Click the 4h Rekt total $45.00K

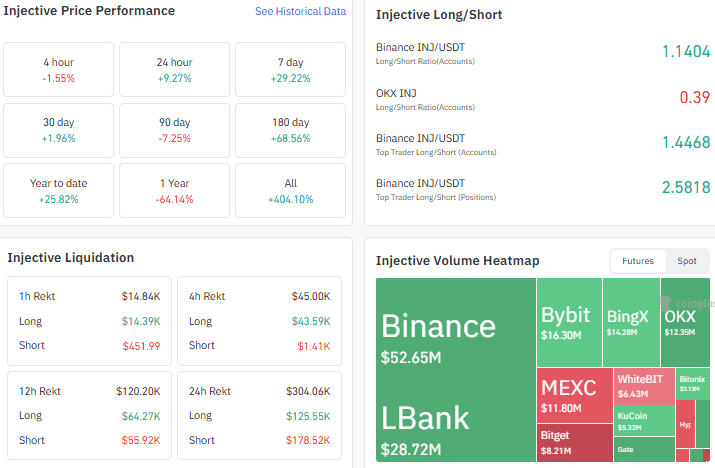click(311, 296)
